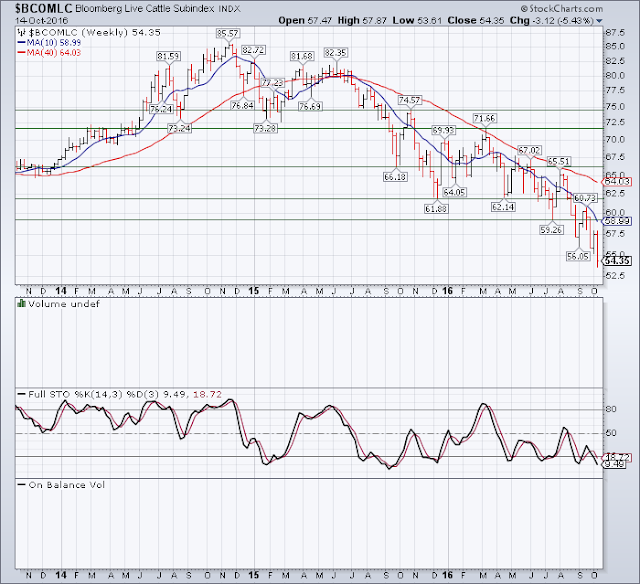Click the 14-Oct-2016 date label
The height and width of the screenshot is (584, 640).
tap(42, 20)
